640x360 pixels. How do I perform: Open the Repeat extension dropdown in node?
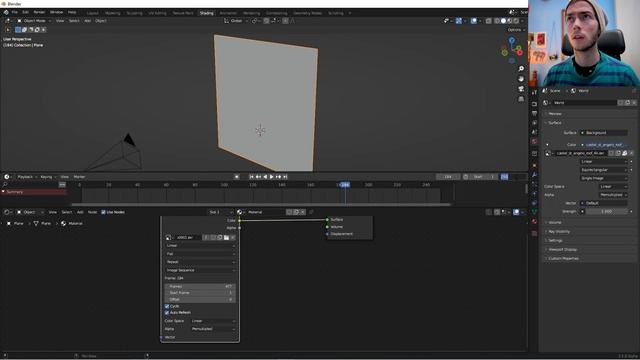pyautogui.click(x=200, y=262)
